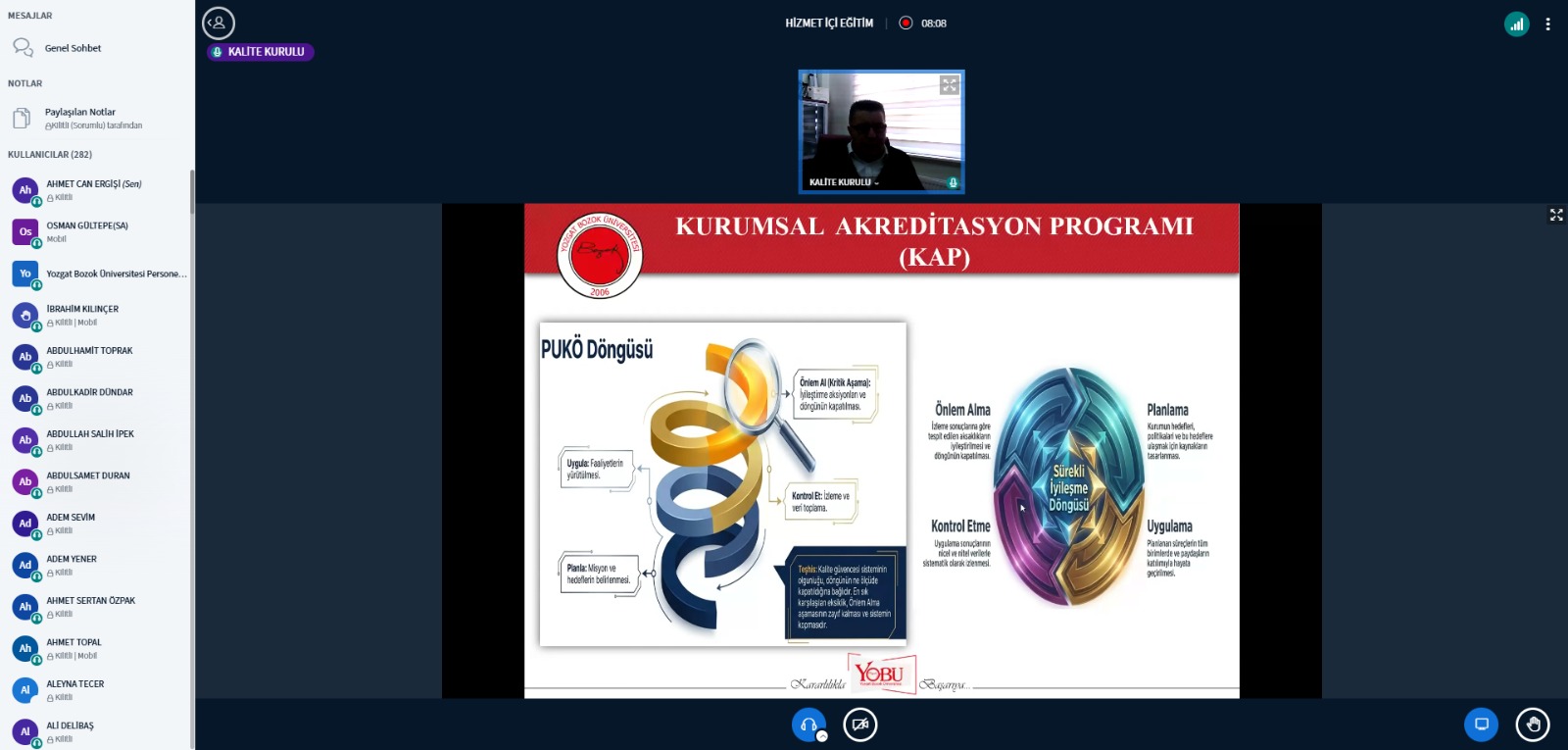
Task: Click OSMAN GÜLTEPE's avatar icon
Action: [25, 231]
